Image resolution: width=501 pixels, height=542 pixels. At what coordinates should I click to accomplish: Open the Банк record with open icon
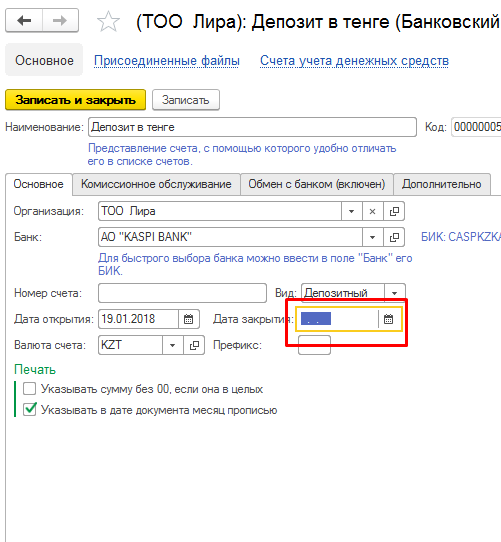pyautogui.click(x=394, y=237)
